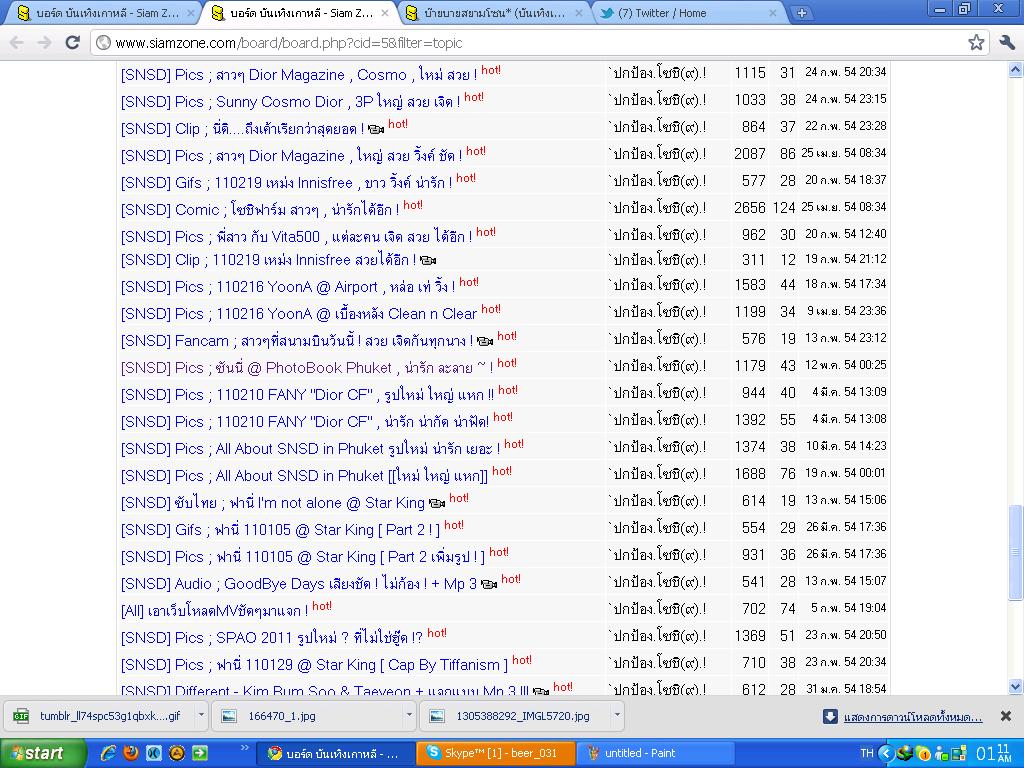1024x768 pixels.
Task: Click the taskbar clock
Action: point(995,753)
